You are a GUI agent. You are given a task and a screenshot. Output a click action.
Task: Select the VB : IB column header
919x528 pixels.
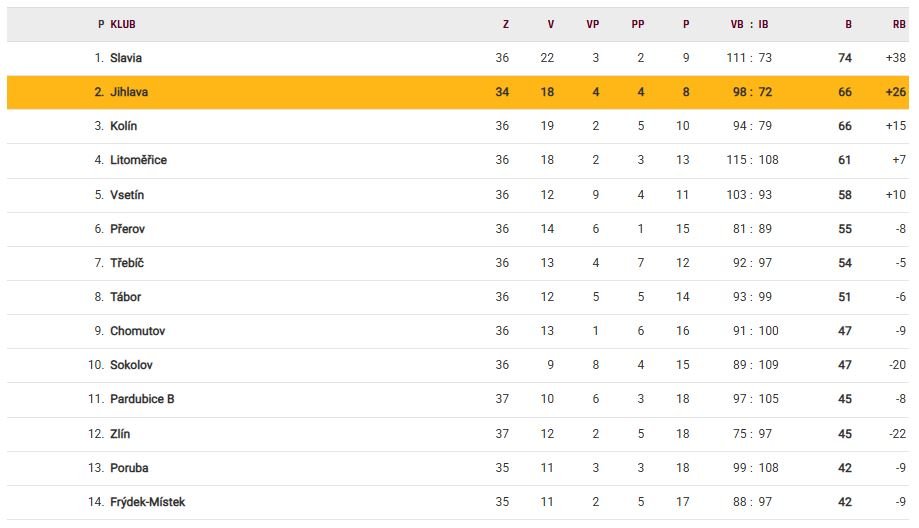click(749, 25)
